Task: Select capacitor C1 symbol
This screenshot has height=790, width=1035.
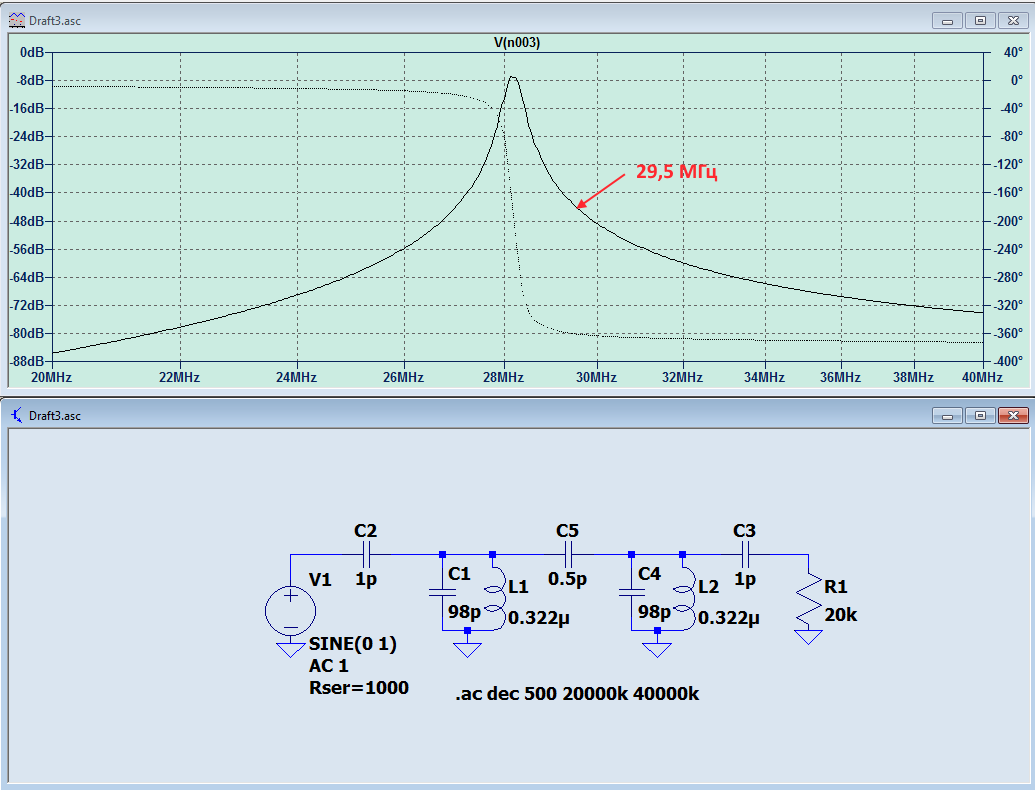Action: click(x=442, y=593)
